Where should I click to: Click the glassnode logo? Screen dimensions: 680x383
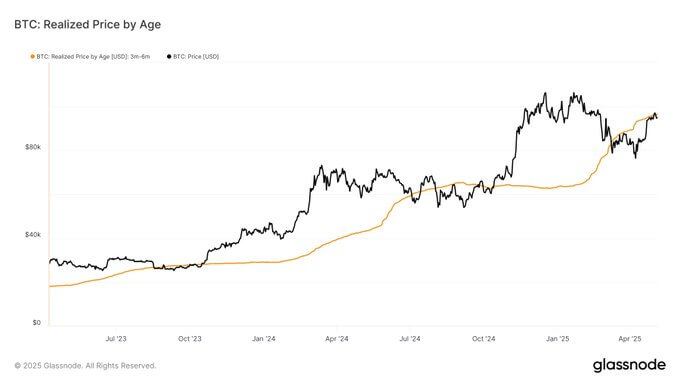click(x=629, y=365)
